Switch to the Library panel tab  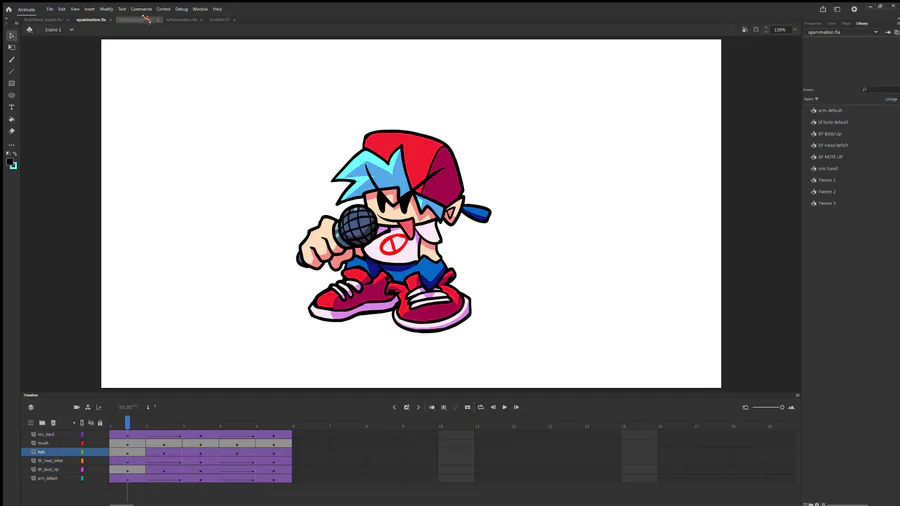(862, 24)
